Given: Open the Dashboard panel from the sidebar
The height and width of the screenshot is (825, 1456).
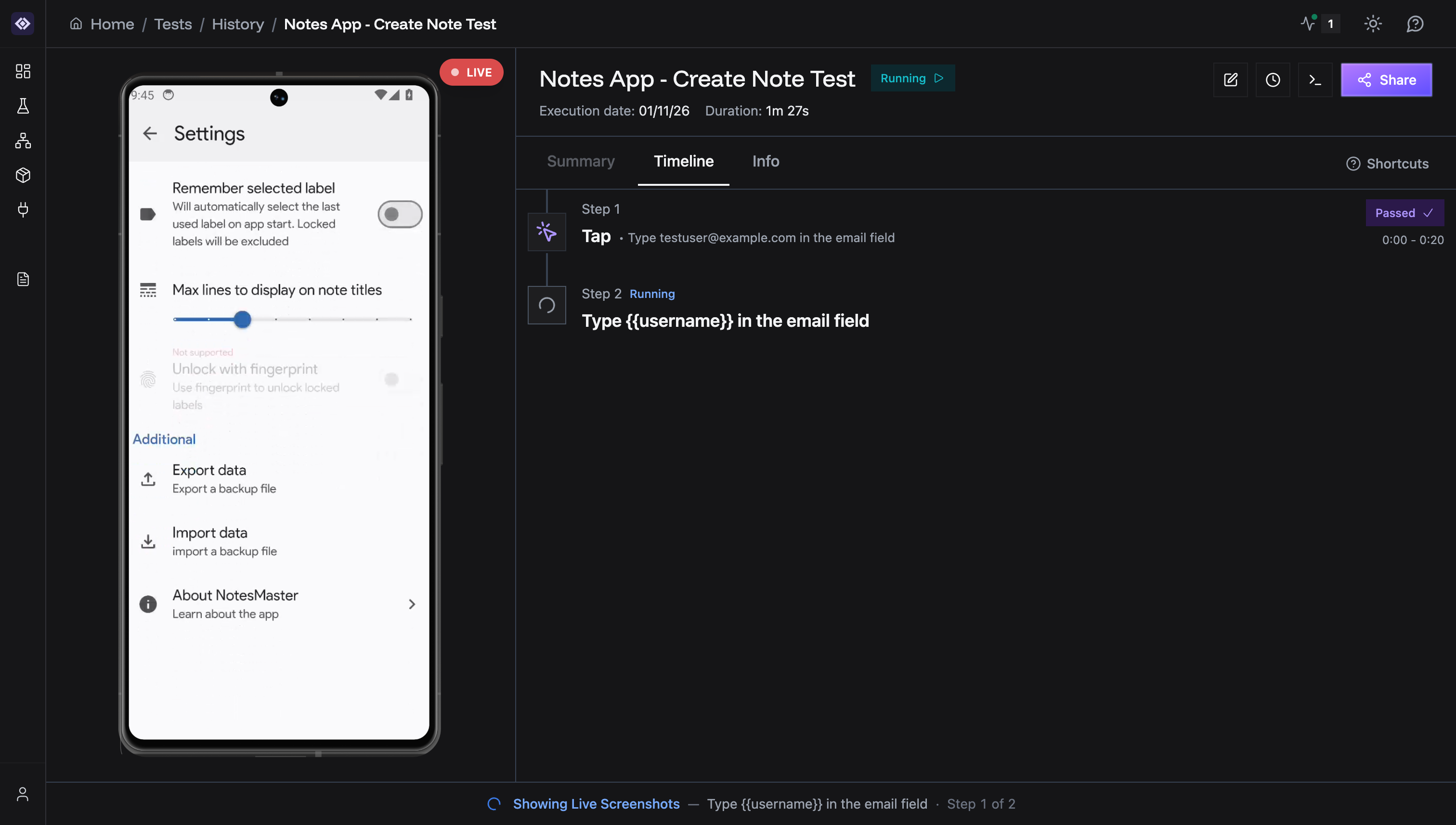Looking at the screenshot, I should coord(23,71).
